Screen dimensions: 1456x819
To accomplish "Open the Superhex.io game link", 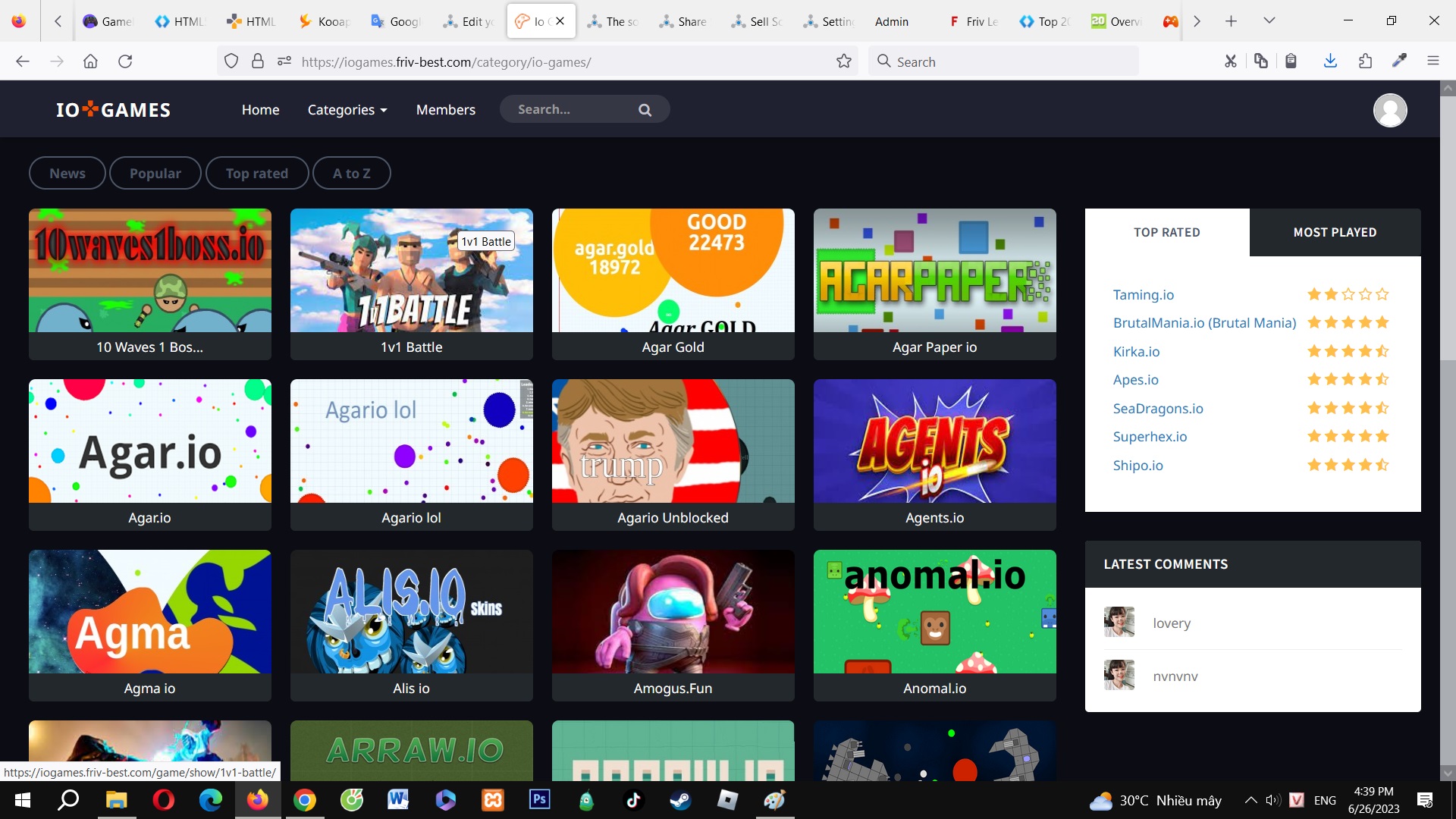I will [1149, 436].
